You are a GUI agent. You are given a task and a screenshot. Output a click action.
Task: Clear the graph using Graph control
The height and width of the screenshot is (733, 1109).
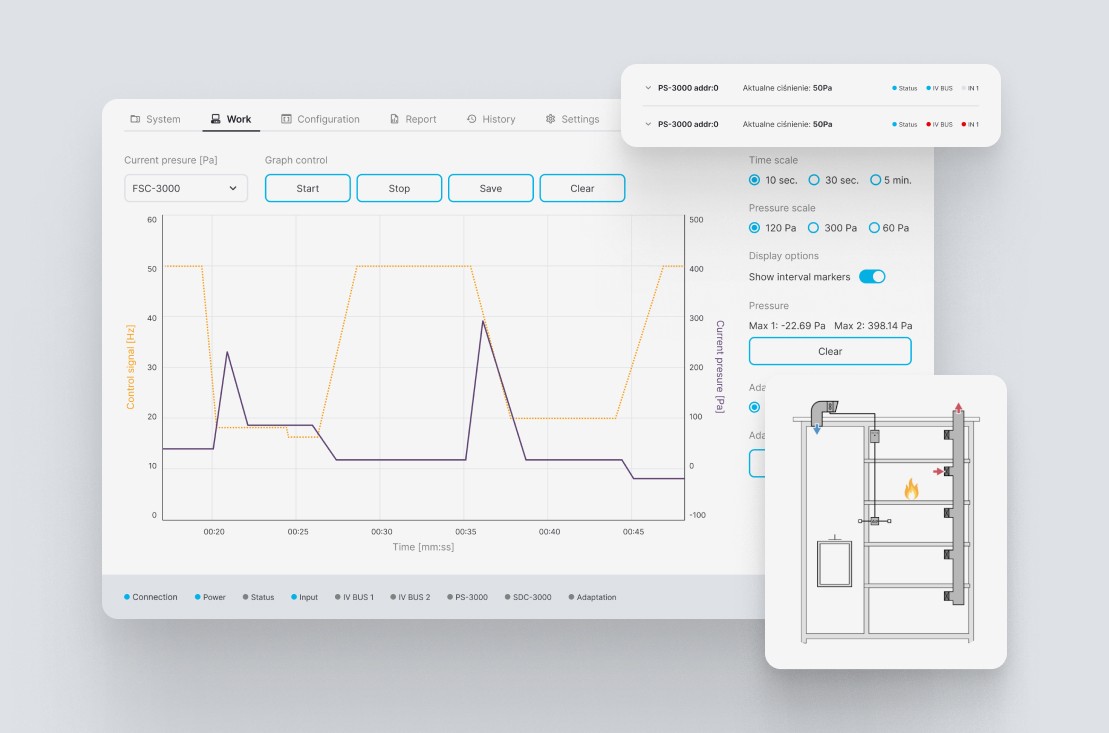582,188
